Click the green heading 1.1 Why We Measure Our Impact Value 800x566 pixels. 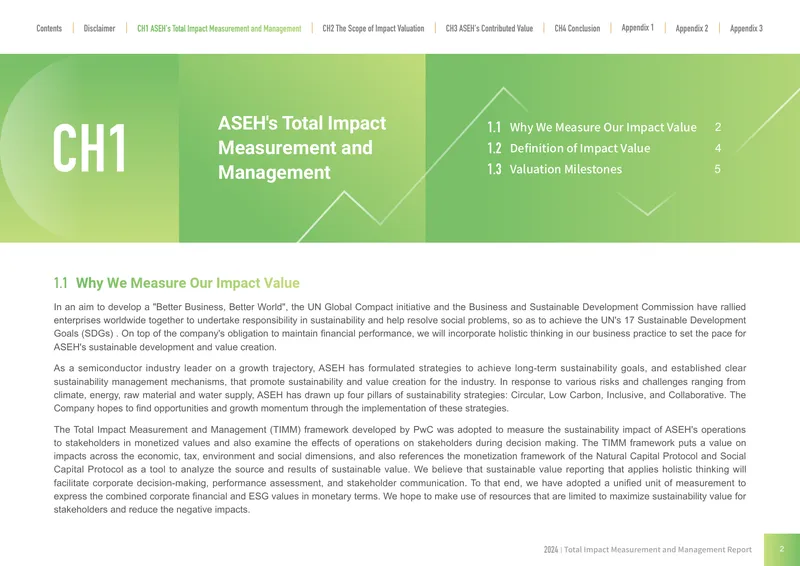point(177,283)
